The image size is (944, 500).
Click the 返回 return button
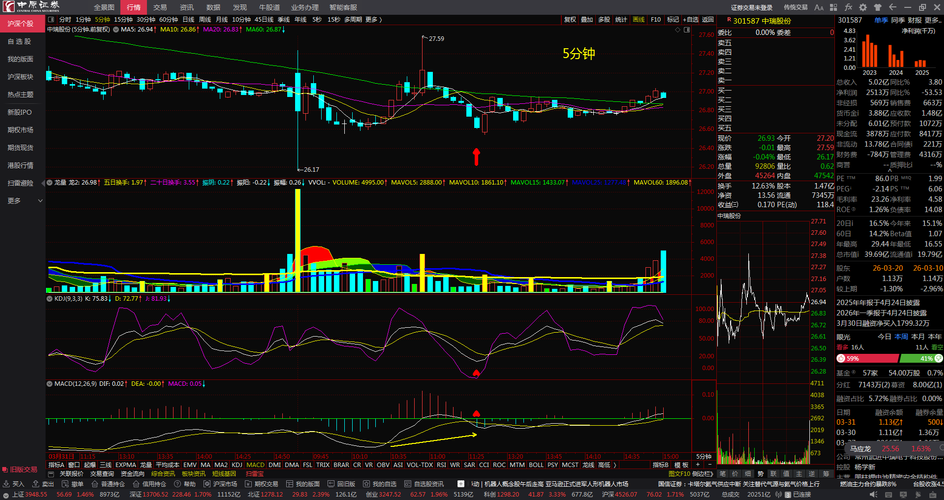[709, 19]
